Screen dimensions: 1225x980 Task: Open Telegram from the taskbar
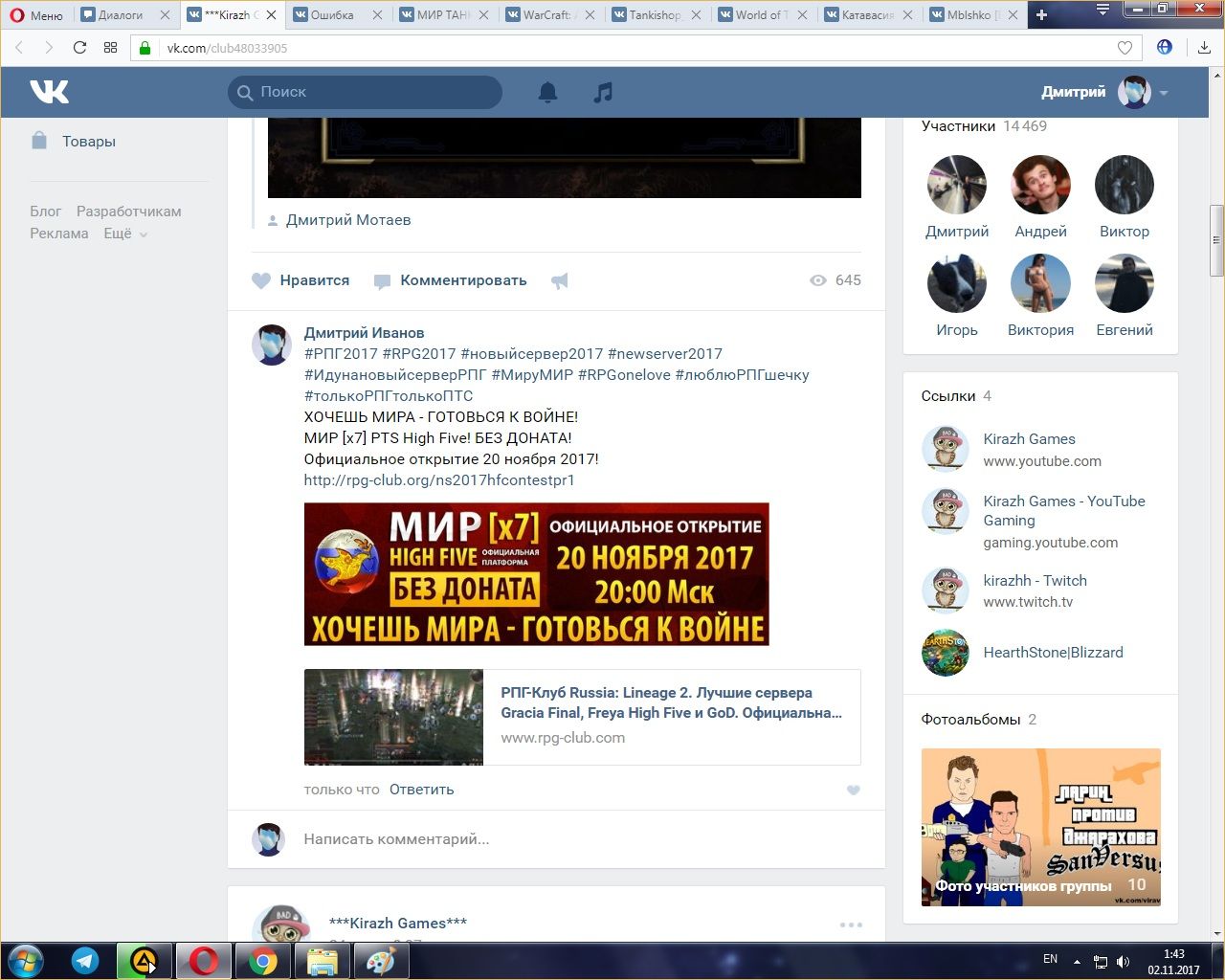tap(85, 961)
